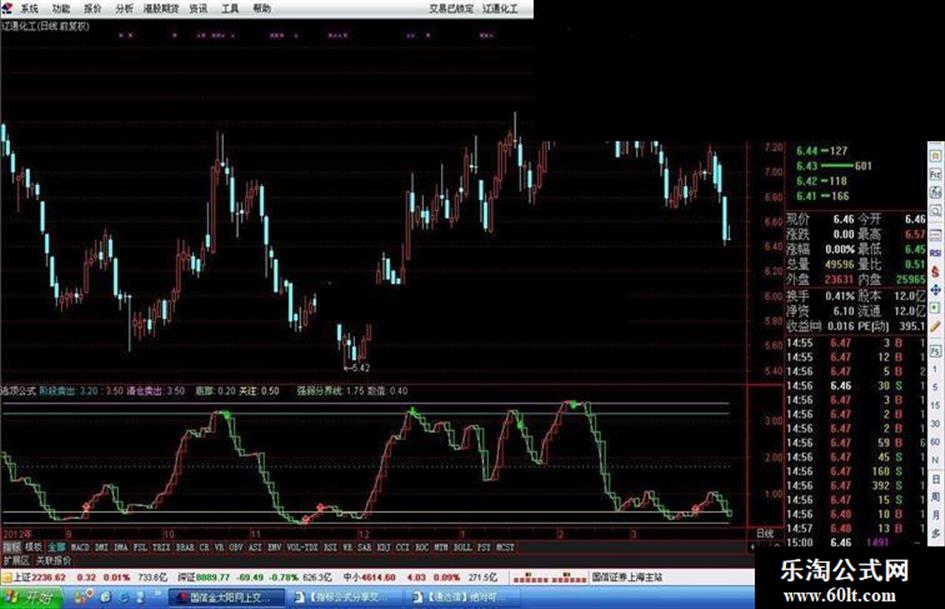Open the 功能 menu
The image size is (945, 609).
pyautogui.click(x=61, y=8)
